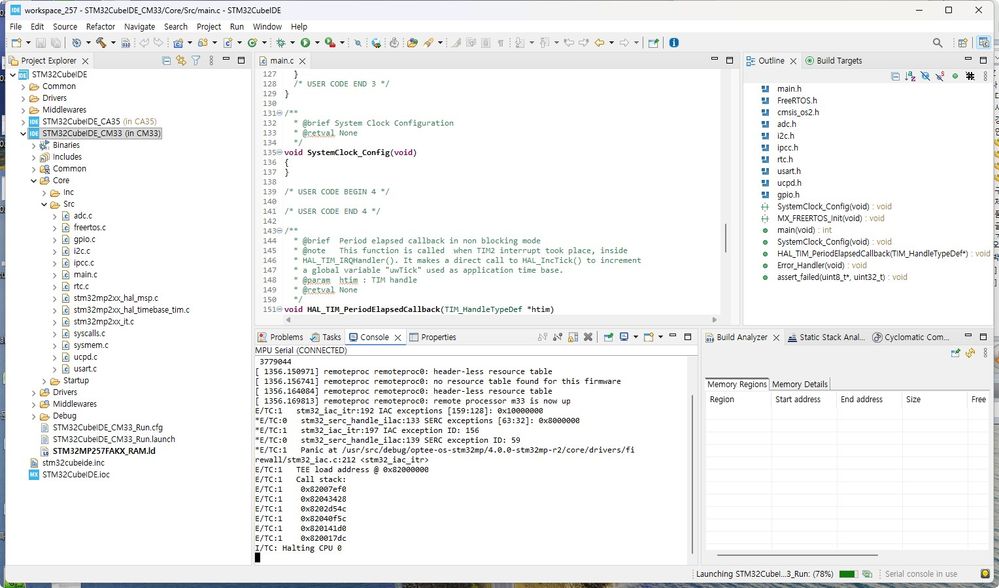Click the main.c editor vertical scrollbar
The image size is (999, 588).
pyautogui.click(x=727, y=237)
